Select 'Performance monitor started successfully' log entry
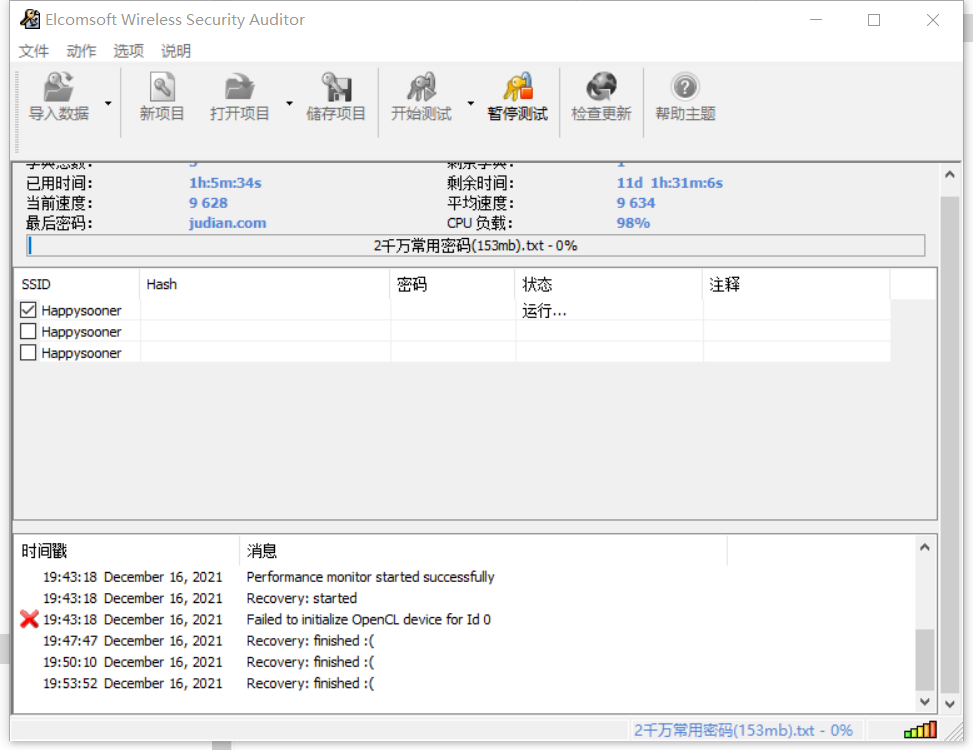973x750 pixels. click(370, 577)
